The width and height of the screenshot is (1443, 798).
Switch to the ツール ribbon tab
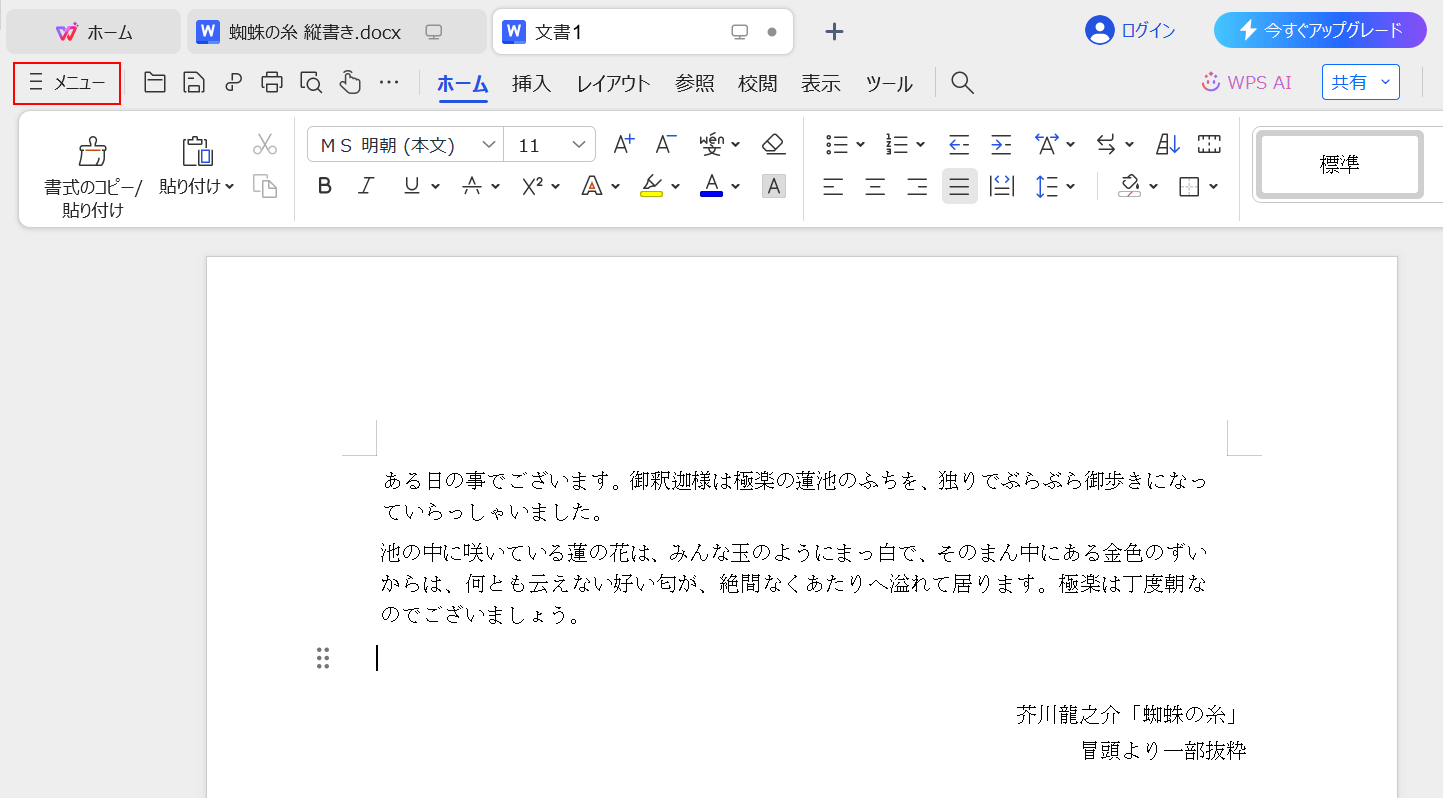pos(889,84)
